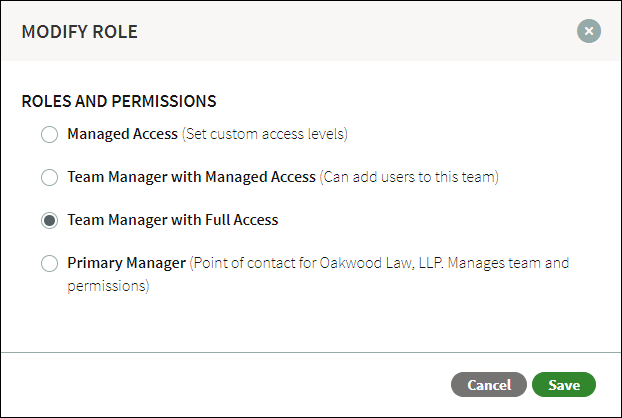Cancel the role modification
Image resolution: width=622 pixels, height=418 pixels.
[x=489, y=385]
